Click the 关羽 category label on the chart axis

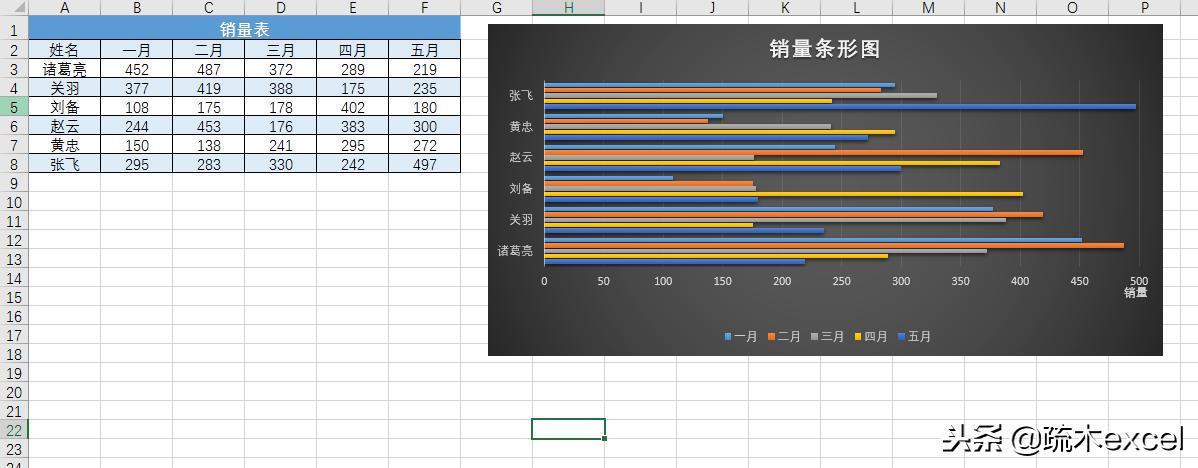[x=521, y=220]
